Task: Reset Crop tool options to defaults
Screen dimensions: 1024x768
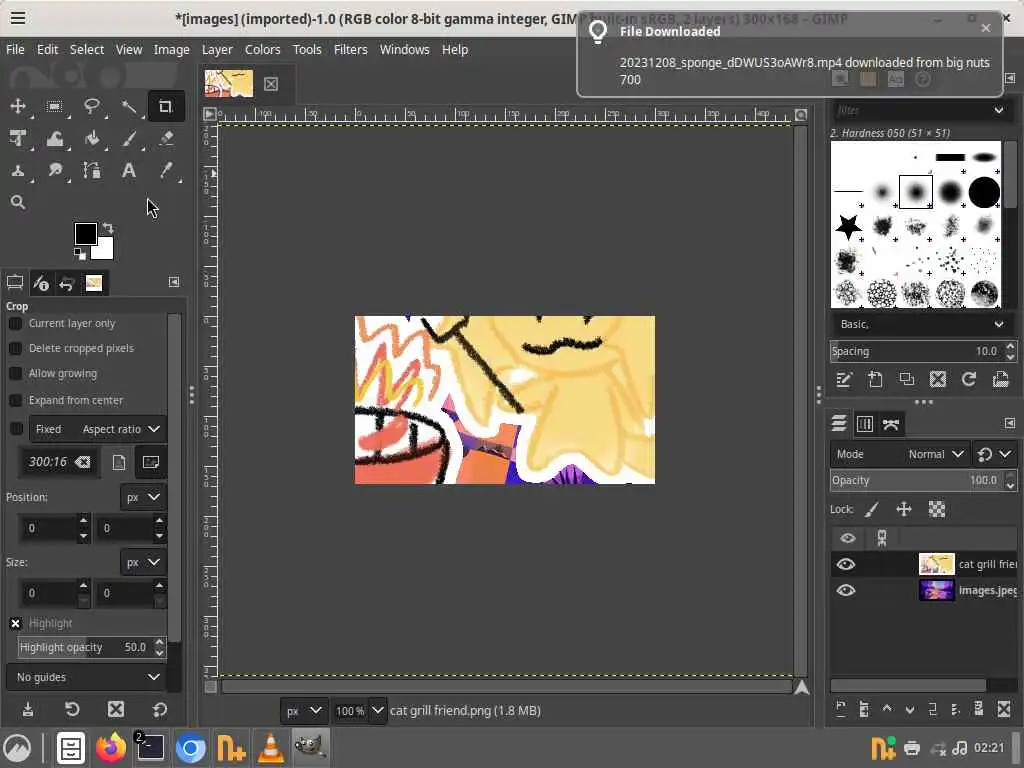Action: click(160, 709)
